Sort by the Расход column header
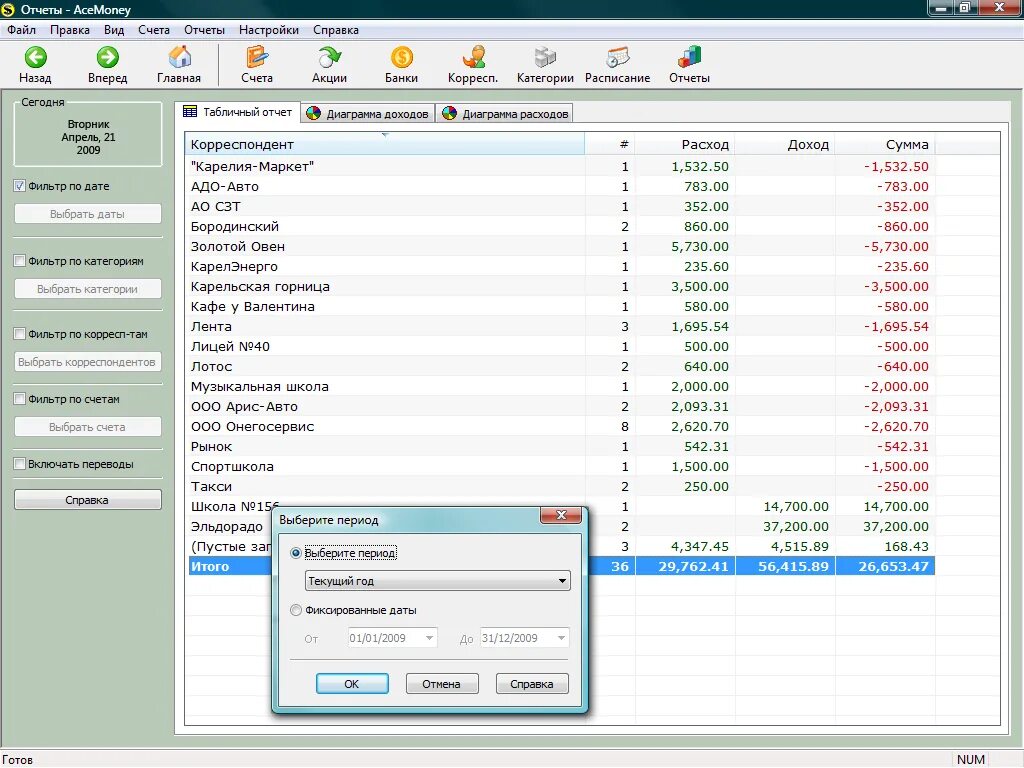The image size is (1024, 768). click(x=684, y=144)
